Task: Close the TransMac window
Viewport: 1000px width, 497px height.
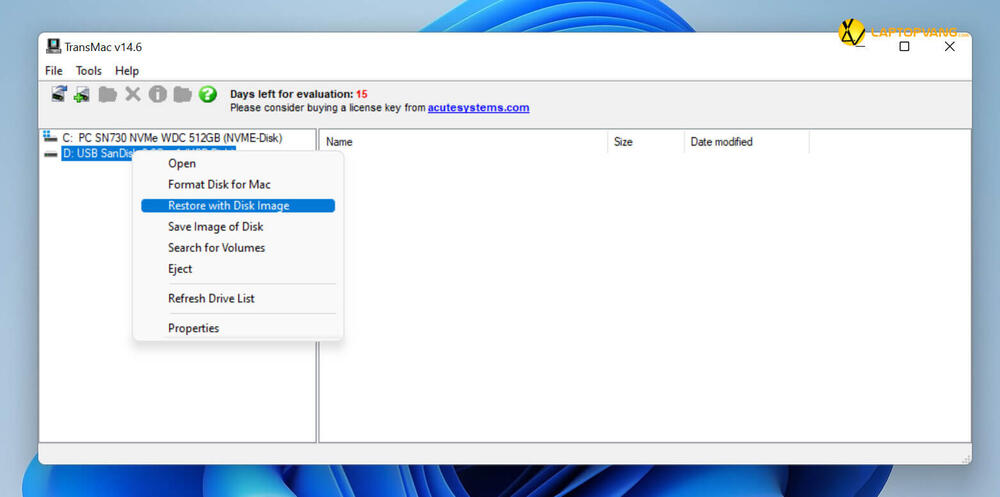Action: (950, 47)
